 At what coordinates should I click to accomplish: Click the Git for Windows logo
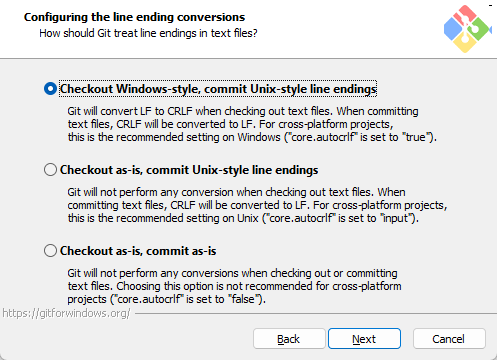467,29
